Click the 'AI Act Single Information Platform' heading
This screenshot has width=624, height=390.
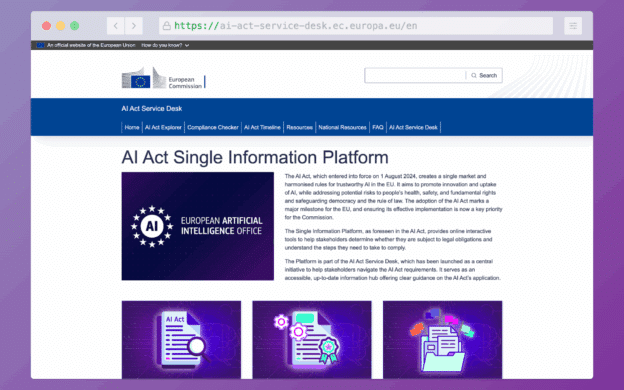point(255,158)
